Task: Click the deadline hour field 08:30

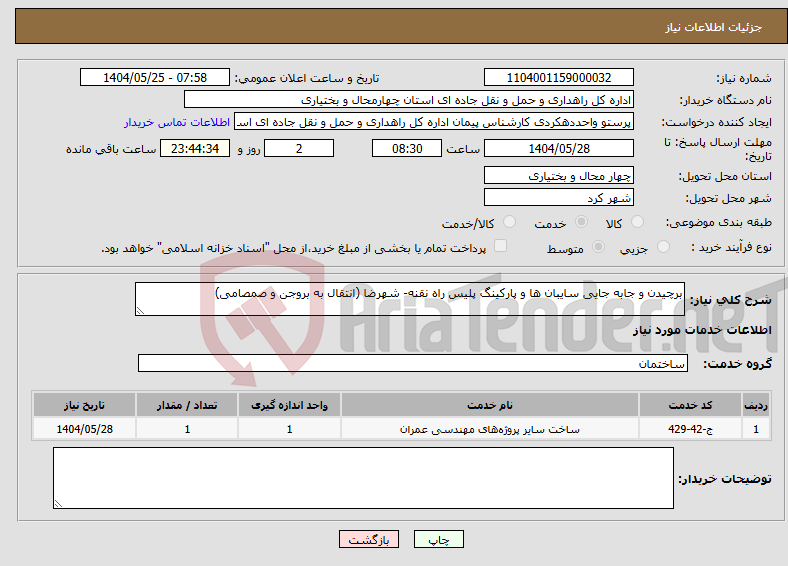Action: (x=407, y=148)
